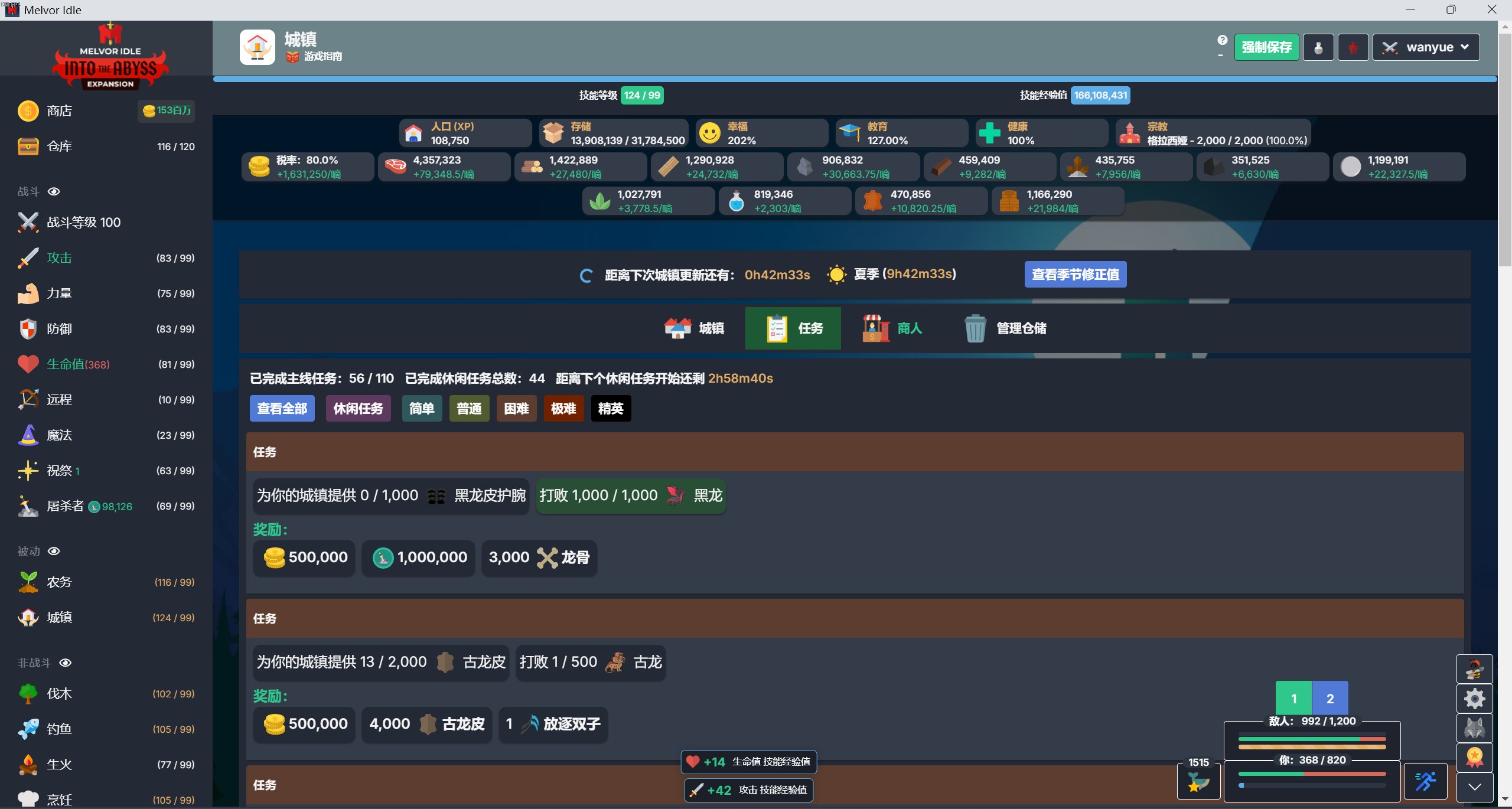The image size is (1512, 809).
Task: Collapse the combat minibar with chevron down
Action: 1474,787
